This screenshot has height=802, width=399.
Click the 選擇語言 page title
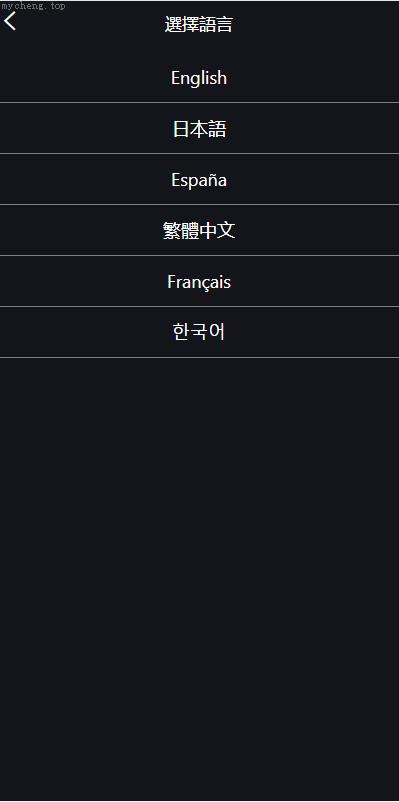(x=199, y=25)
